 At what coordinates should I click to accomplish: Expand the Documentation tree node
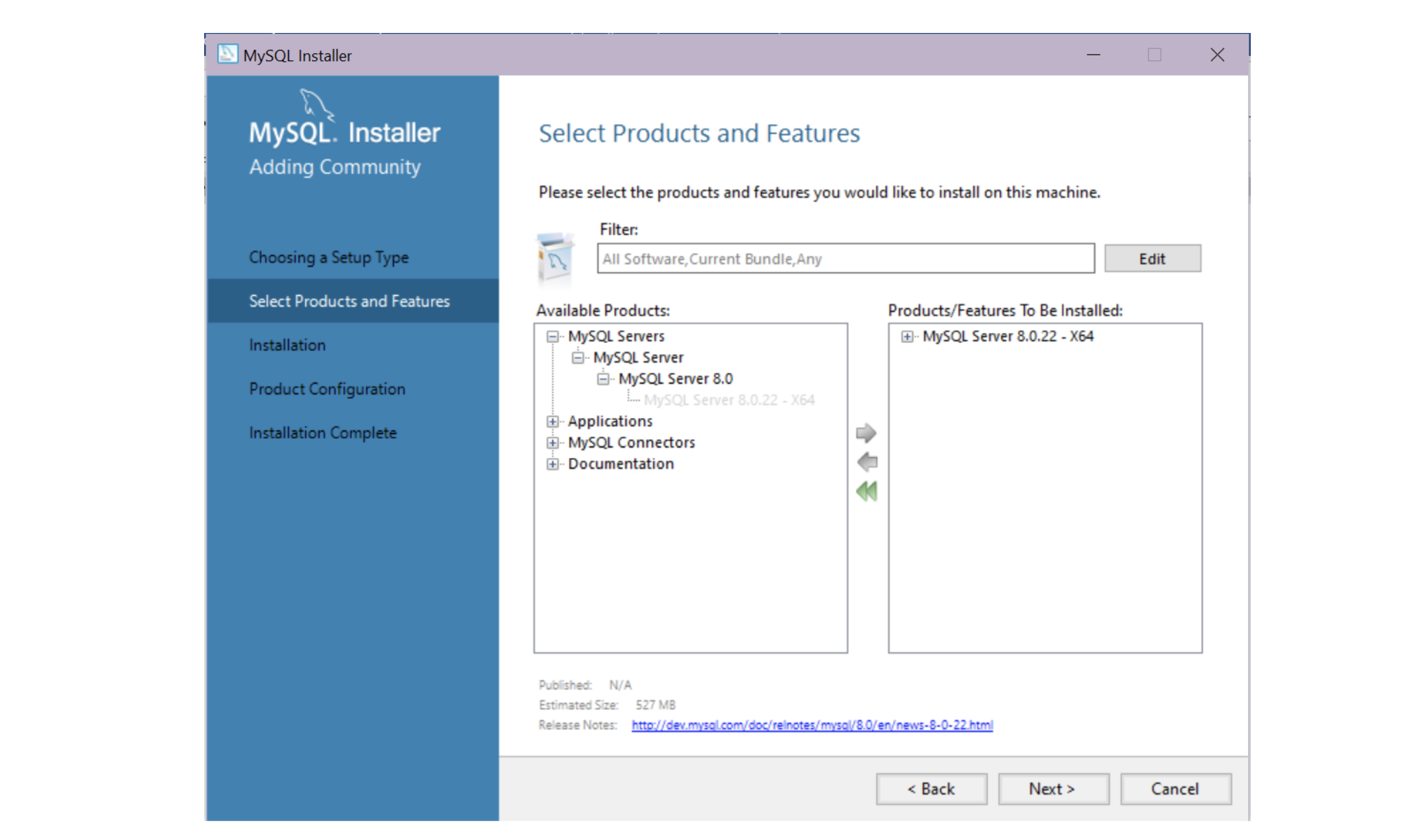tap(553, 464)
